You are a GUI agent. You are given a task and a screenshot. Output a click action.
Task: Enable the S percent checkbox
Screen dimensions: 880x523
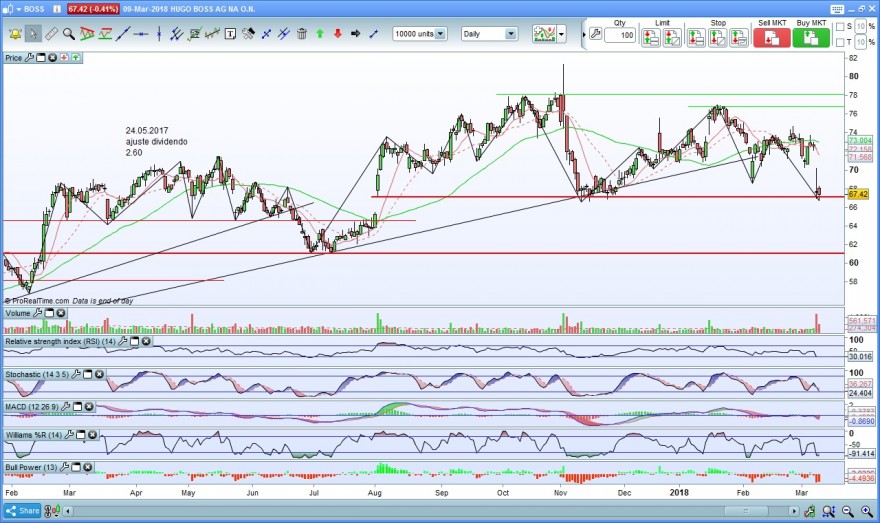click(840, 27)
